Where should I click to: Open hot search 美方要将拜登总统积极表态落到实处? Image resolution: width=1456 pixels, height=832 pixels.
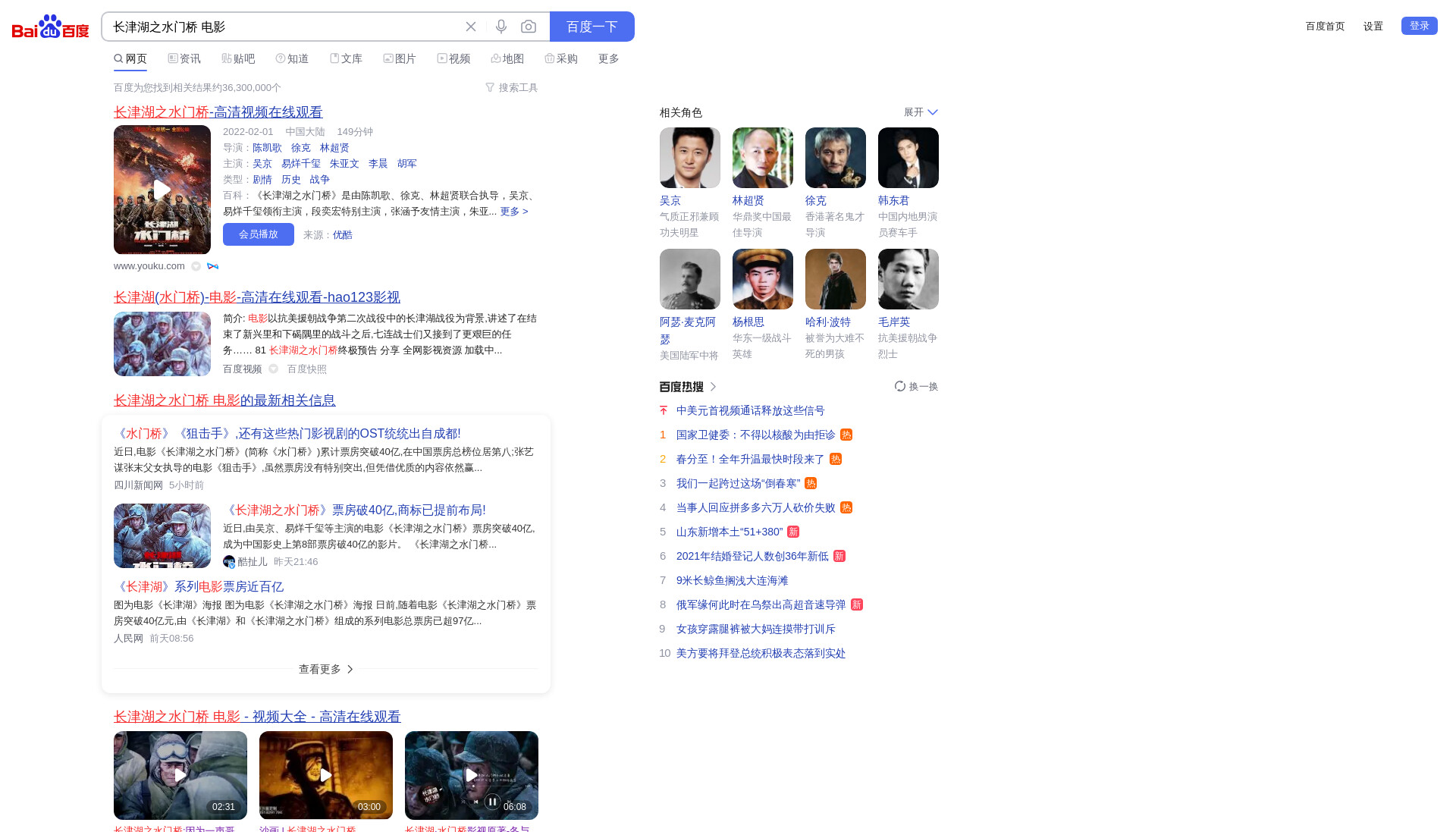(761, 654)
